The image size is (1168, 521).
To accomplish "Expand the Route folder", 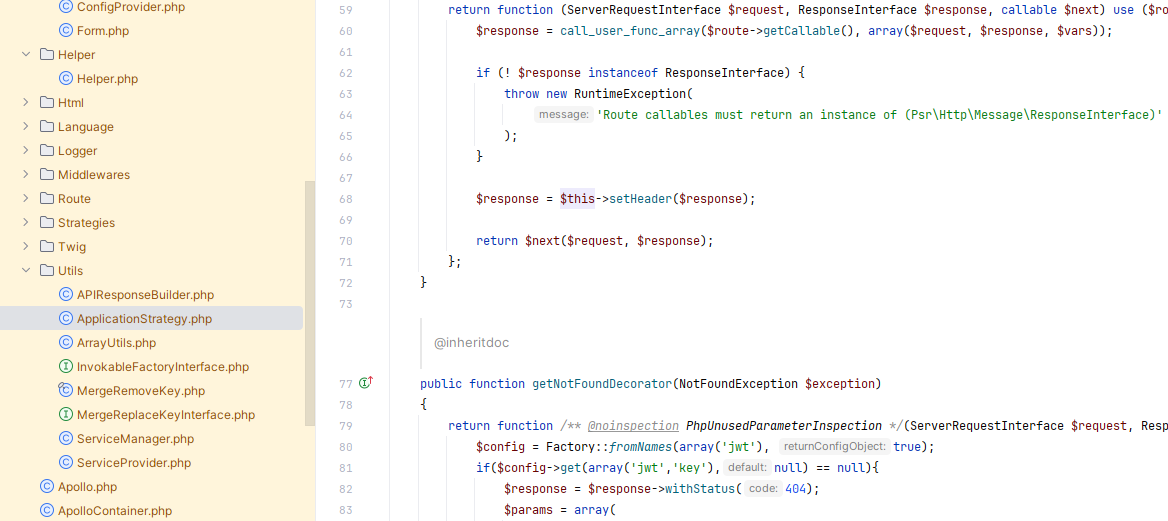I will coord(26,199).
